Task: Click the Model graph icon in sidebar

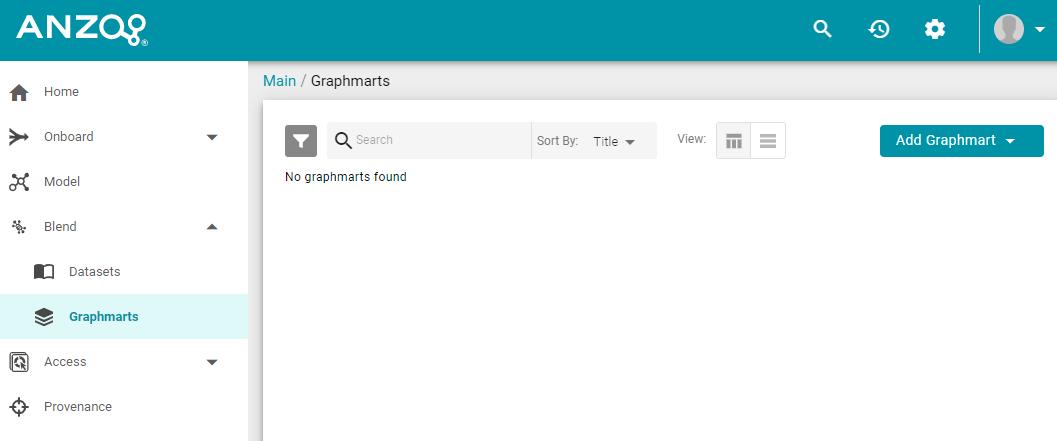Action: click(x=19, y=182)
